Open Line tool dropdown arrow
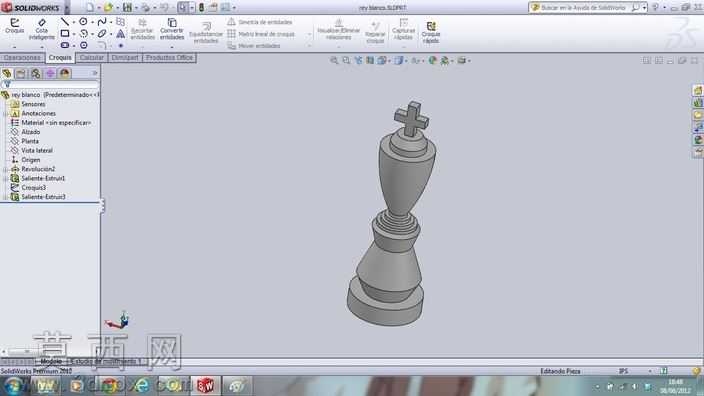 (73, 22)
